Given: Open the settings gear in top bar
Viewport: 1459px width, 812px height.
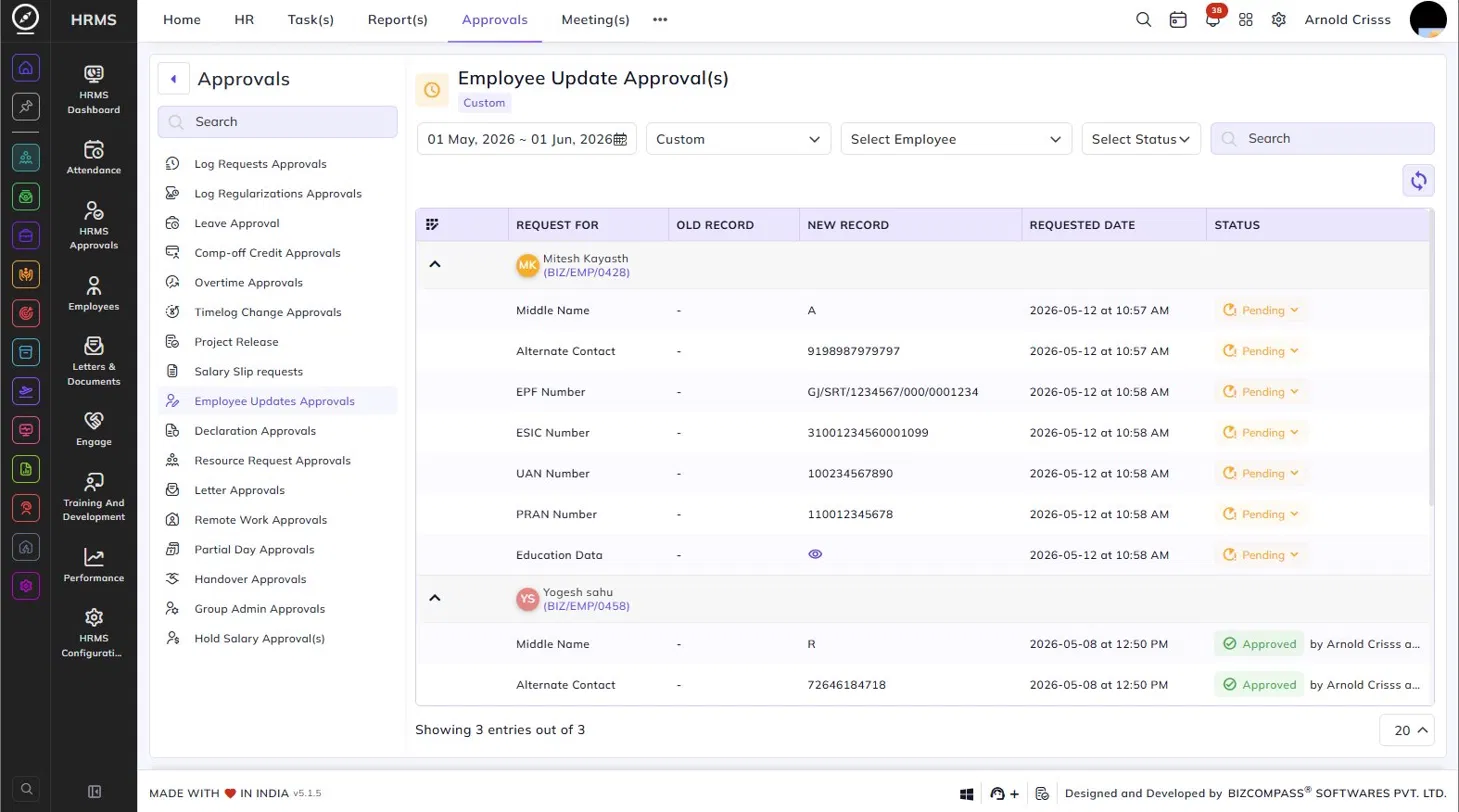Looking at the screenshot, I should point(1279,20).
